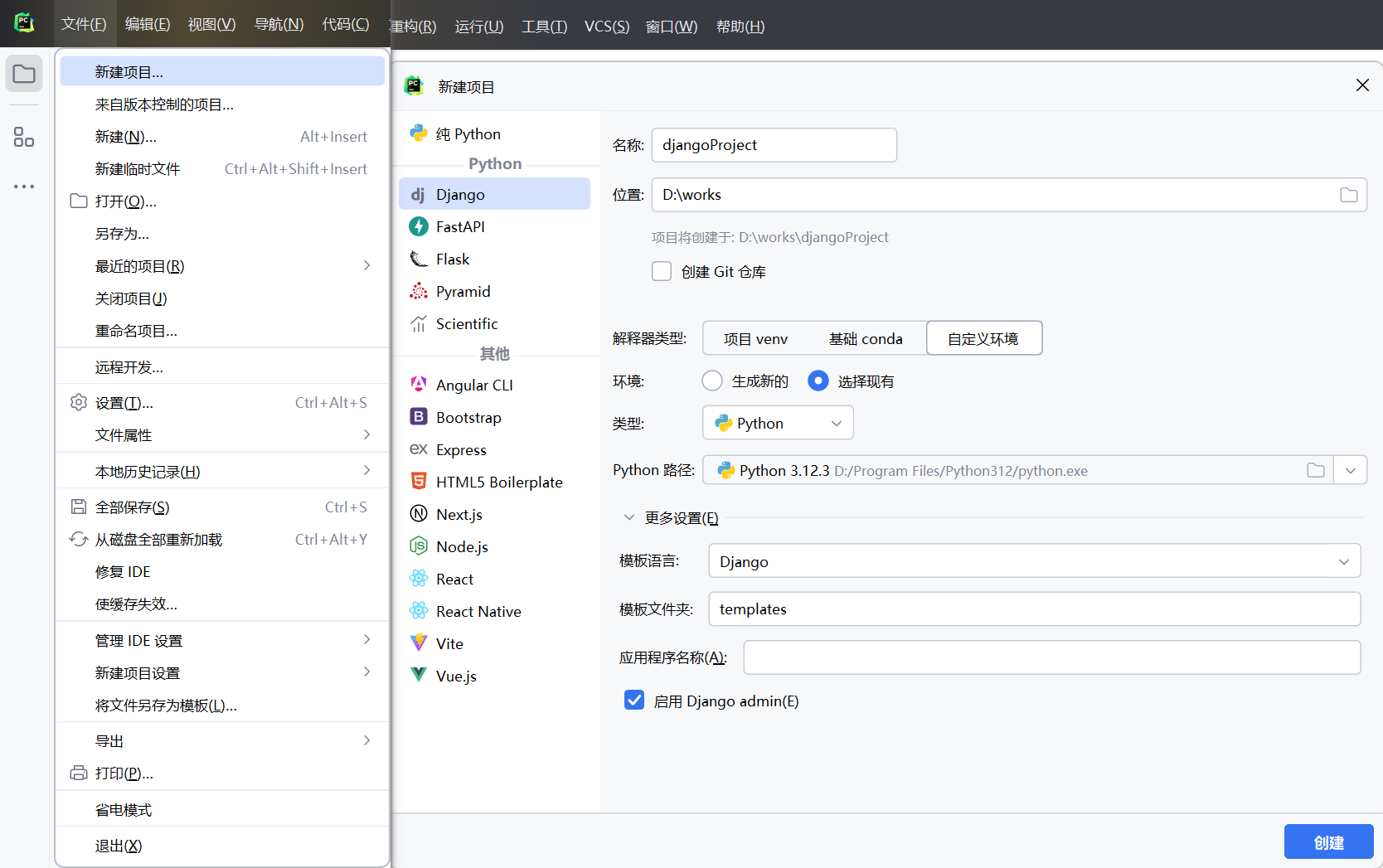The height and width of the screenshot is (868, 1383).
Task: Switch interpreter type to 自定义环境
Action: 984,338
